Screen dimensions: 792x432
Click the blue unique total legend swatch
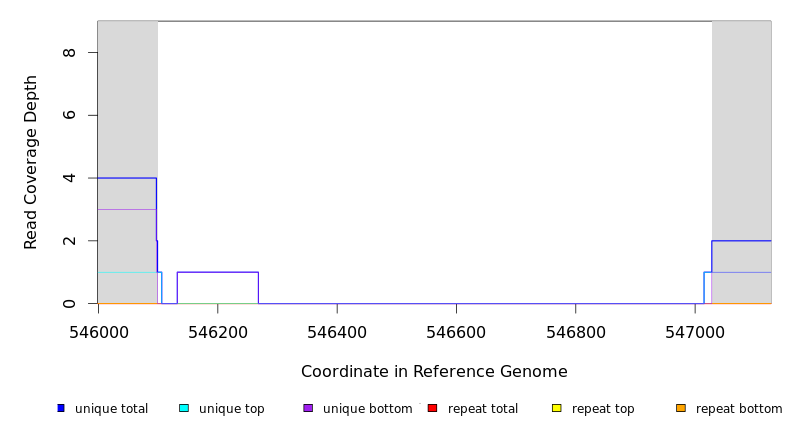pyautogui.click(x=61, y=408)
